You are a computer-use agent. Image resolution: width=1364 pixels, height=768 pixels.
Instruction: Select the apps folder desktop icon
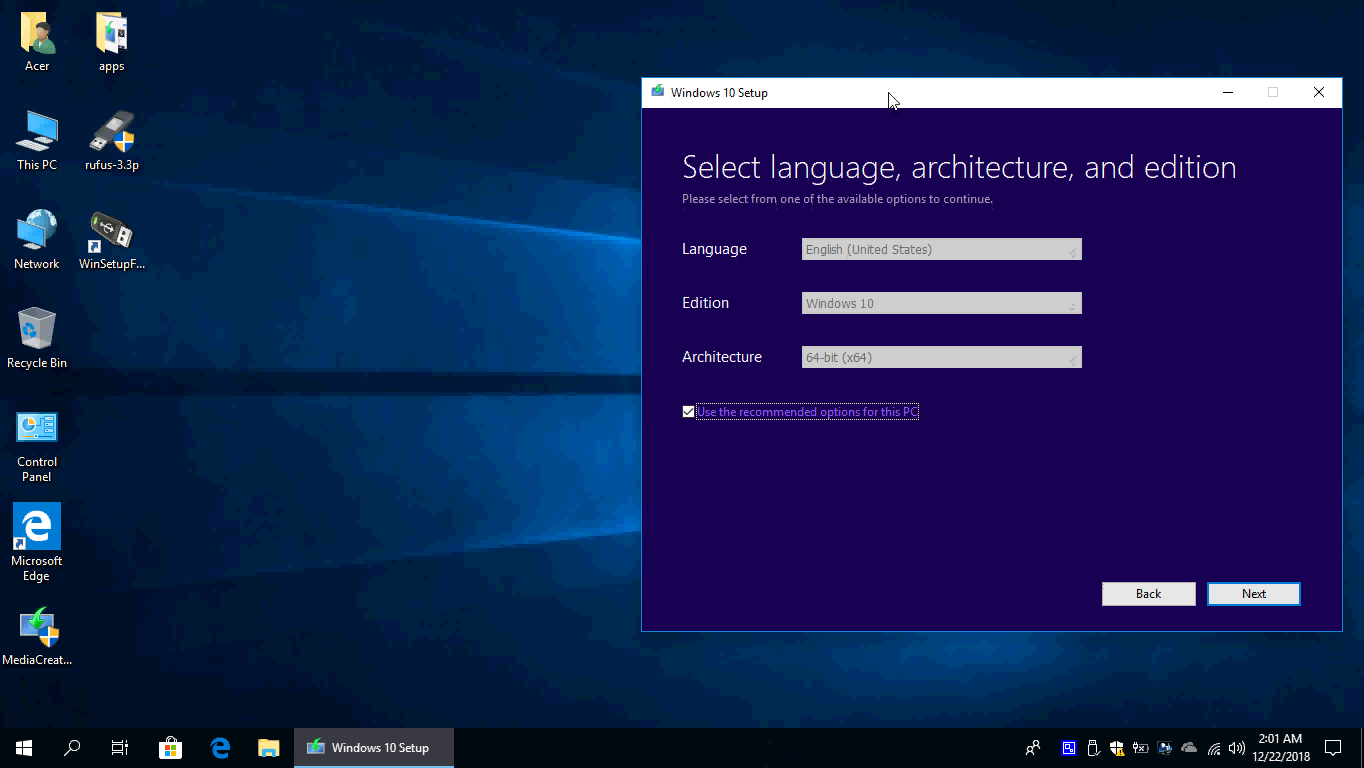point(112,42)
